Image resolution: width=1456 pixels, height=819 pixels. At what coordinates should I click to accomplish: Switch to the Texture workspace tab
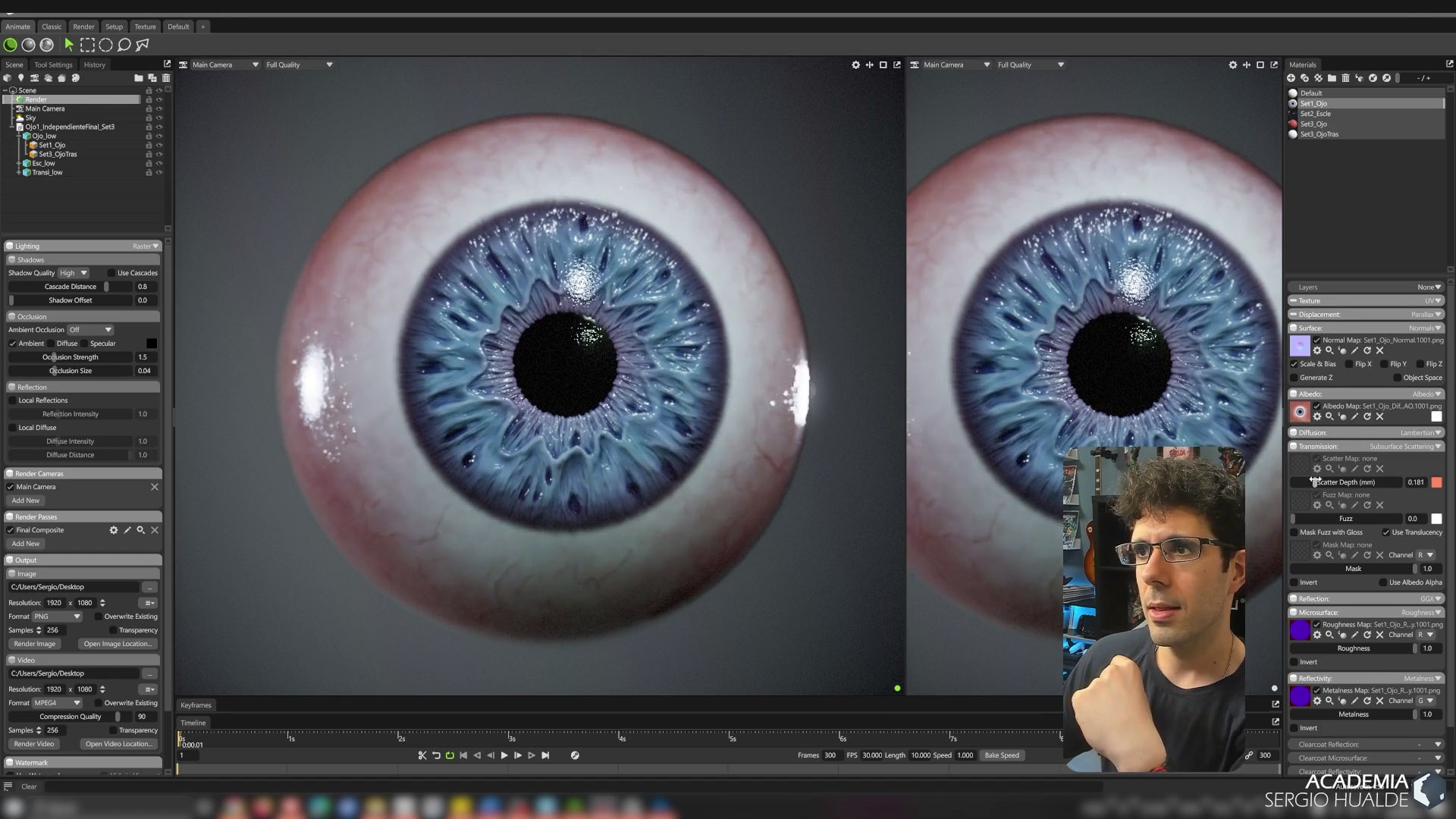tap(145, 27)
